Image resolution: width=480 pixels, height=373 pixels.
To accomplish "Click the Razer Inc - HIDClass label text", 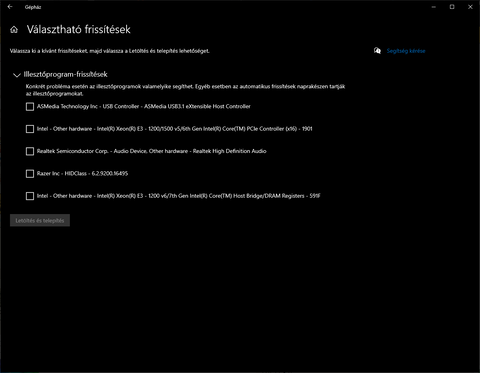I will pos(82,173).
